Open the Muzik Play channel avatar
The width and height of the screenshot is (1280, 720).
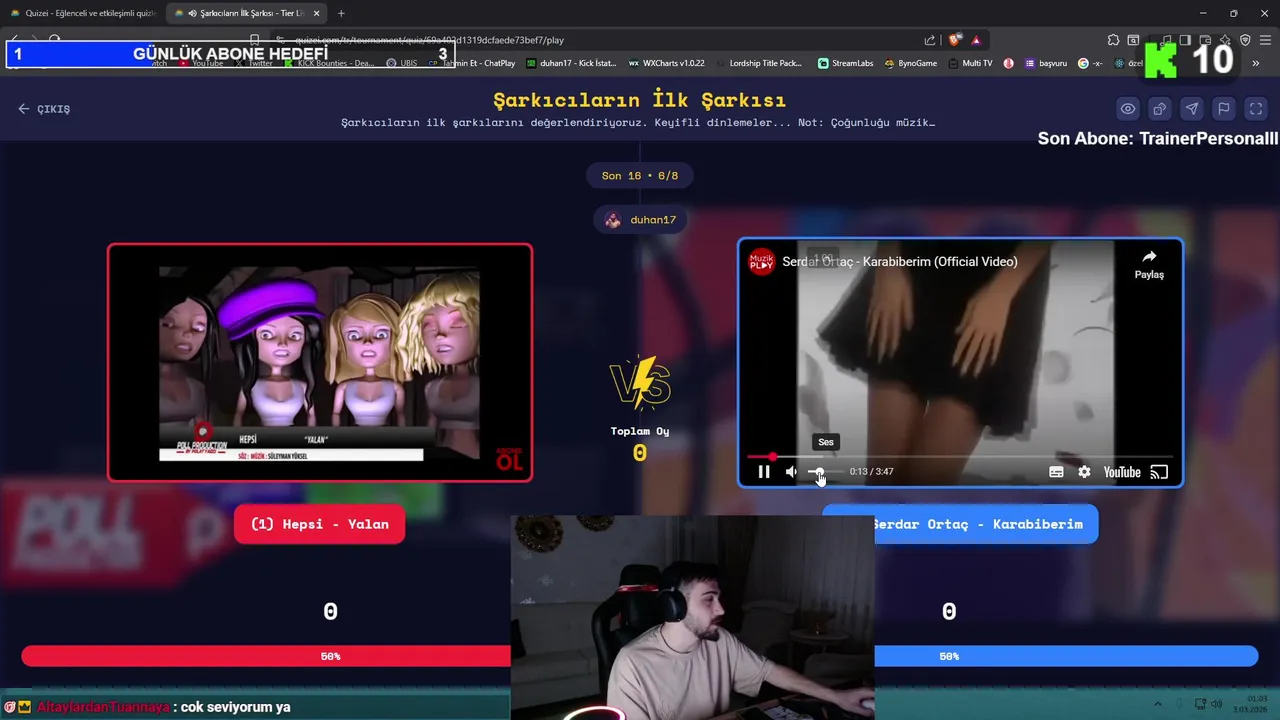coord(762,261)
